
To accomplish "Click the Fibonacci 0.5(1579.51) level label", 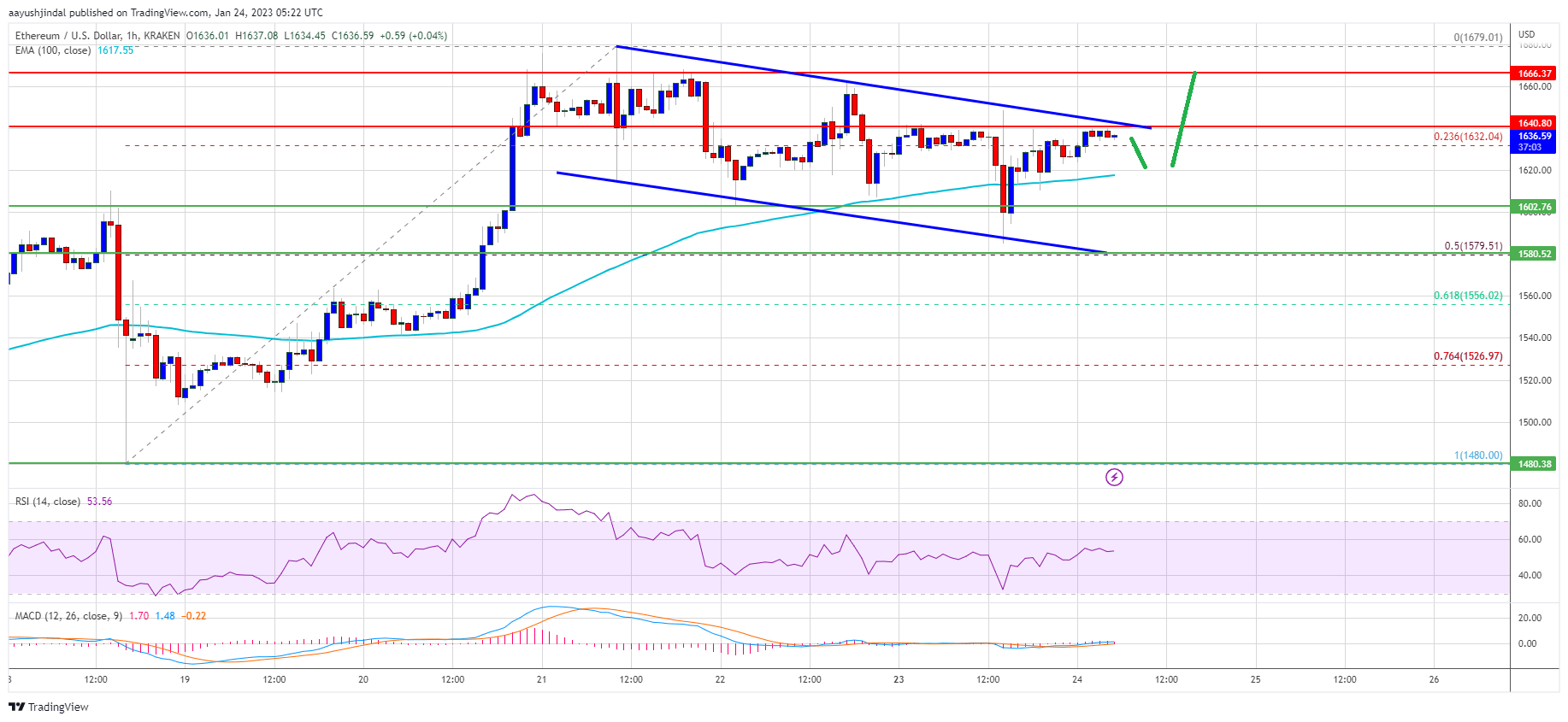I will point(1473,246).
